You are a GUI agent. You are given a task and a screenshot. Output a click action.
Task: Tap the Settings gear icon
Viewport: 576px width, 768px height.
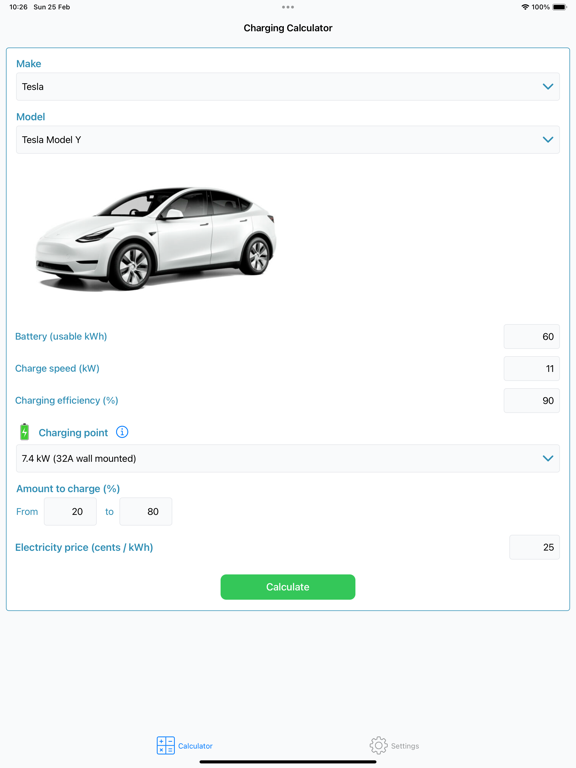378,745
